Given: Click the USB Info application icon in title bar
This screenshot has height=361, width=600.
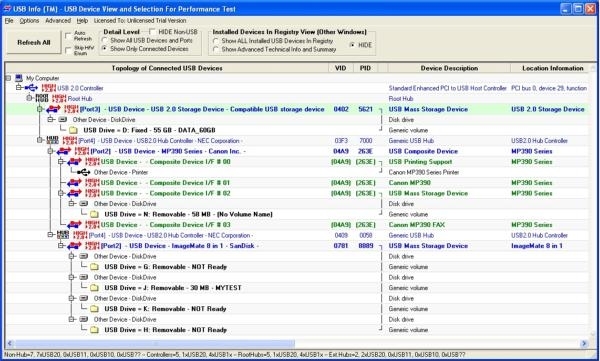Looking at the screenshot, I should tap(7, 9).
